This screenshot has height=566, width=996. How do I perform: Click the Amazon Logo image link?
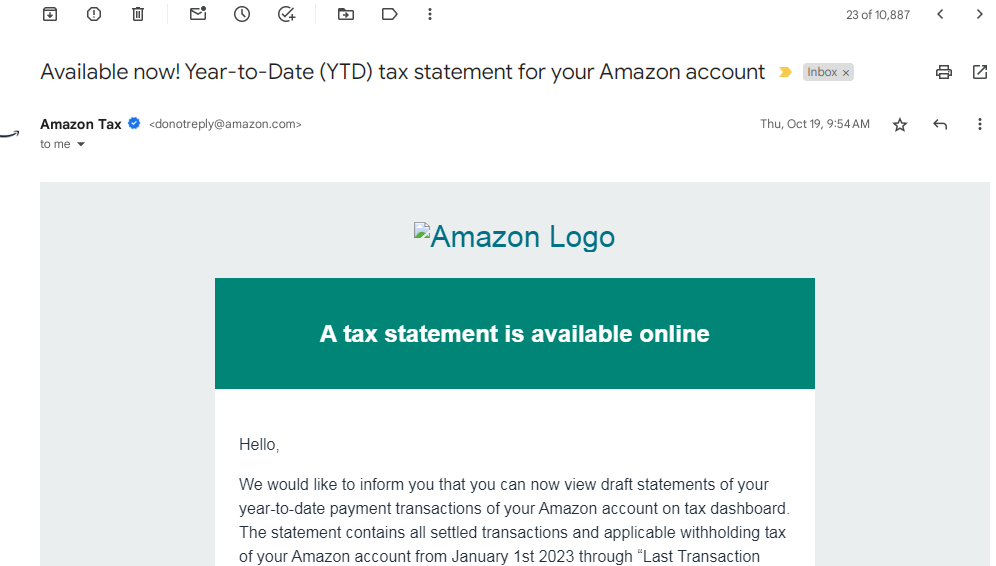(515, 237)
